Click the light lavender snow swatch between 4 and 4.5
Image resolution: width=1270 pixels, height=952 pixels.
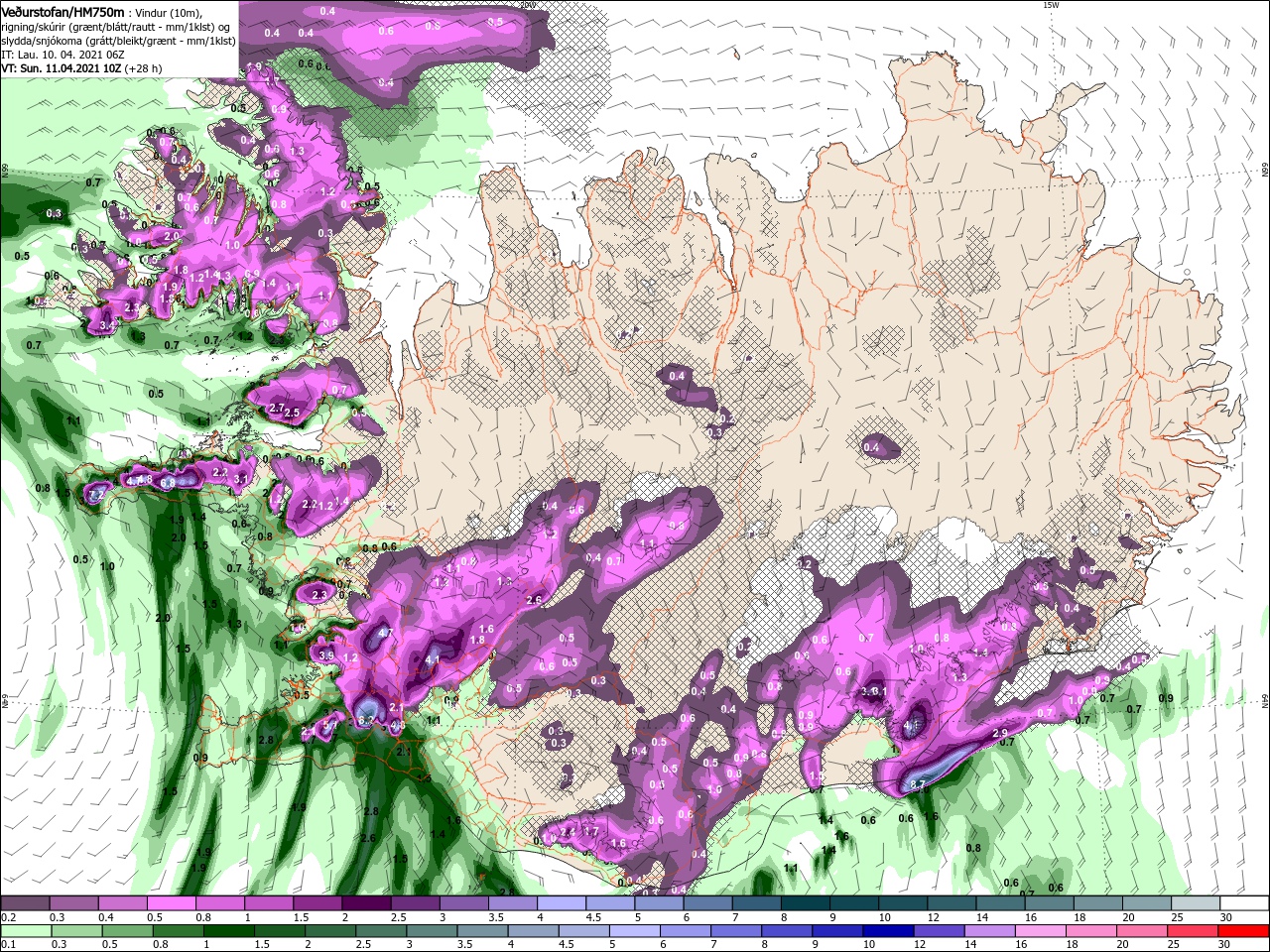561,903
